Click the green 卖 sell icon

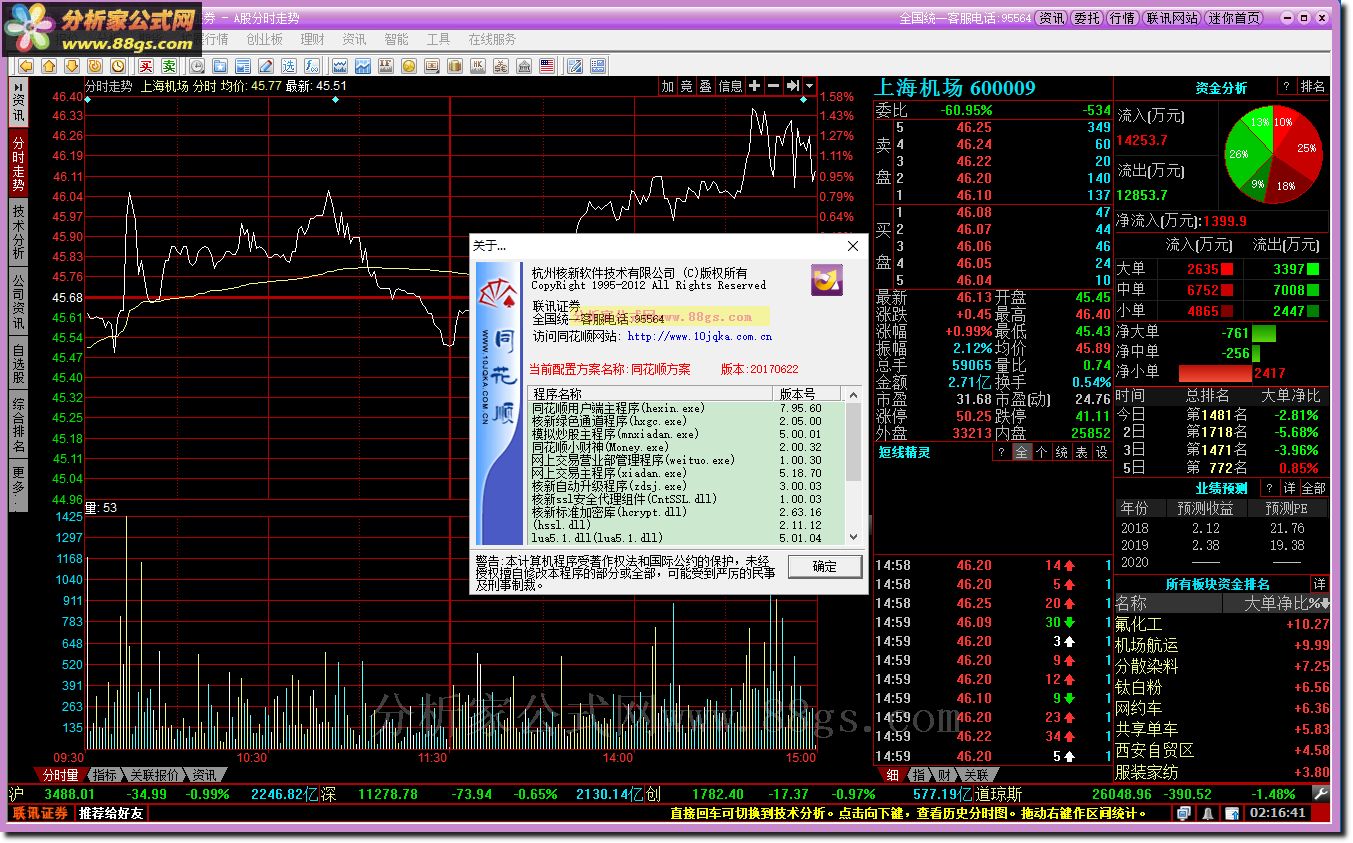point(169,66)
